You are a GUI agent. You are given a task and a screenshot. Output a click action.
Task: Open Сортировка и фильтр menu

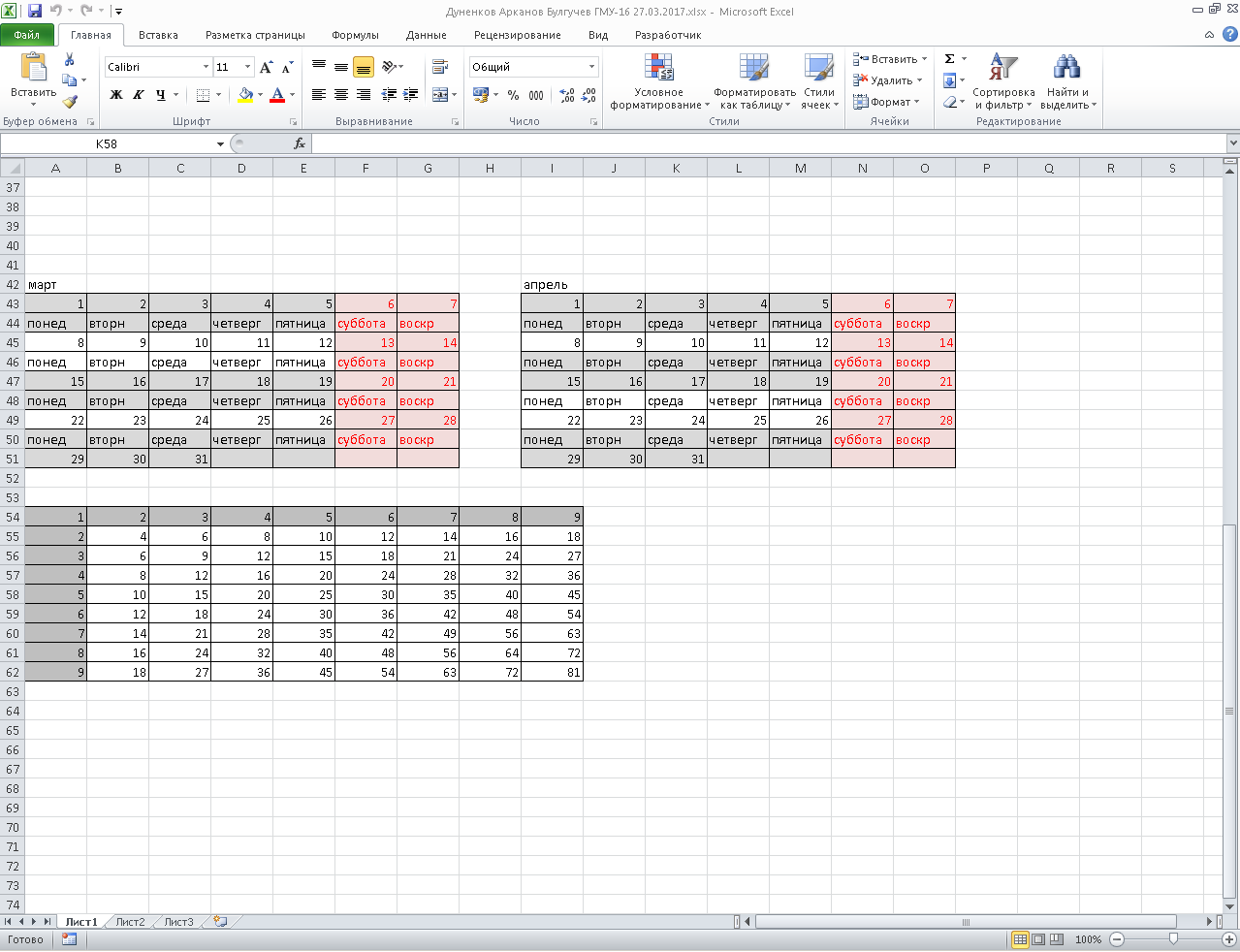1003,81
